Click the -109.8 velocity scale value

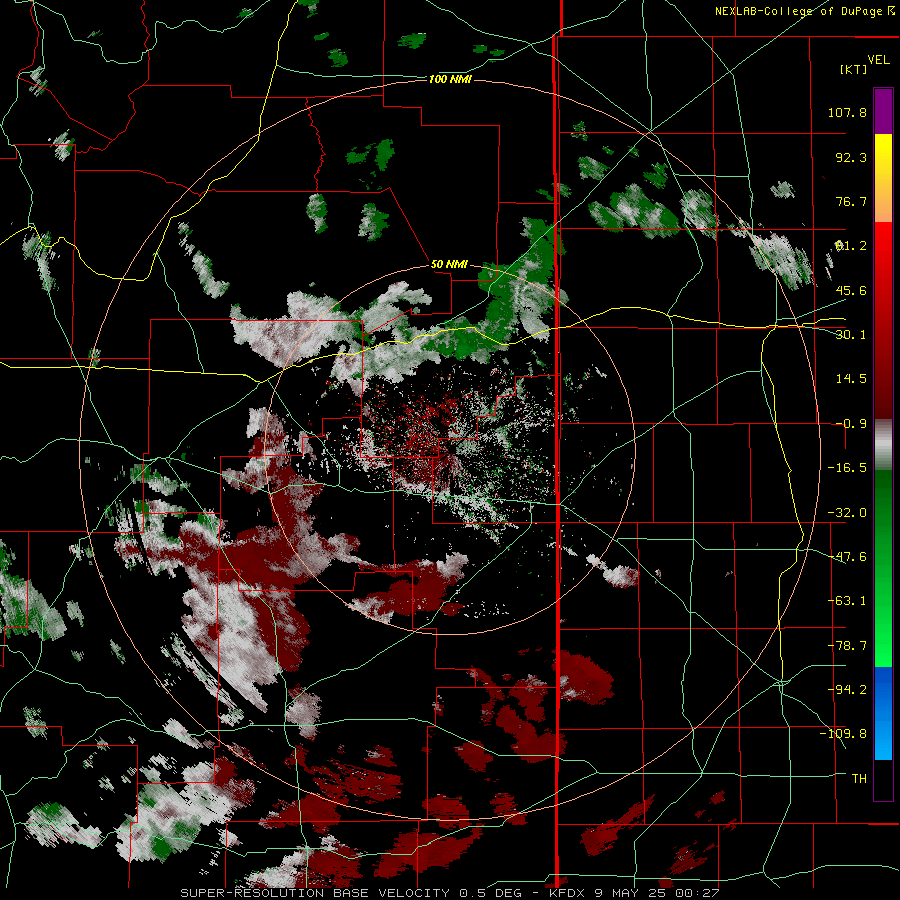point(843,734)
